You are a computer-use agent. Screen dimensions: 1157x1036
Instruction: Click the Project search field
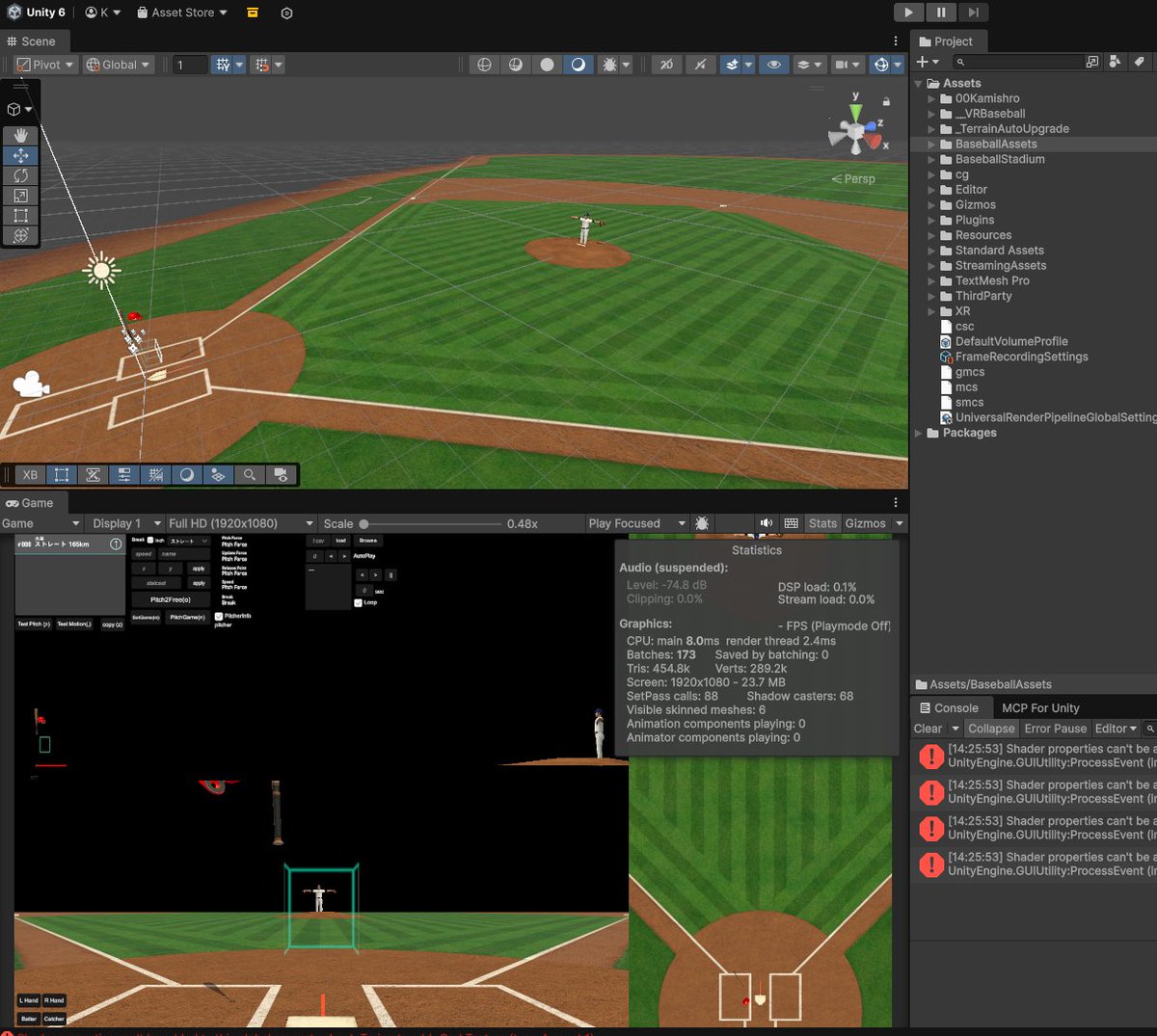coord(1017,62)
